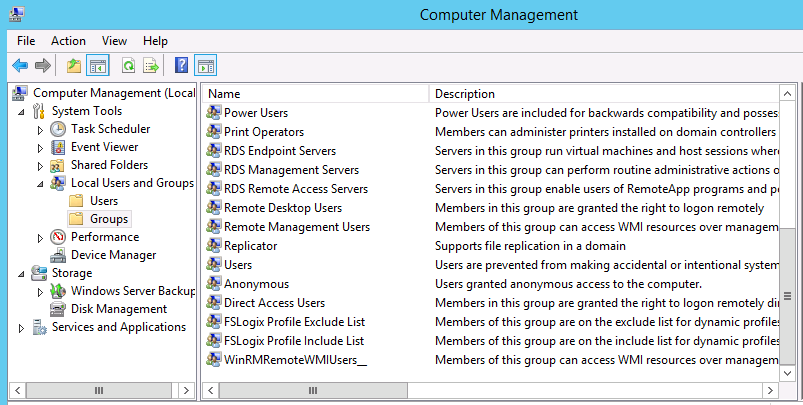The height and width of the screenshot is (405, 803).
Task: Sort by the Name column header
Action: click(316, 94)
